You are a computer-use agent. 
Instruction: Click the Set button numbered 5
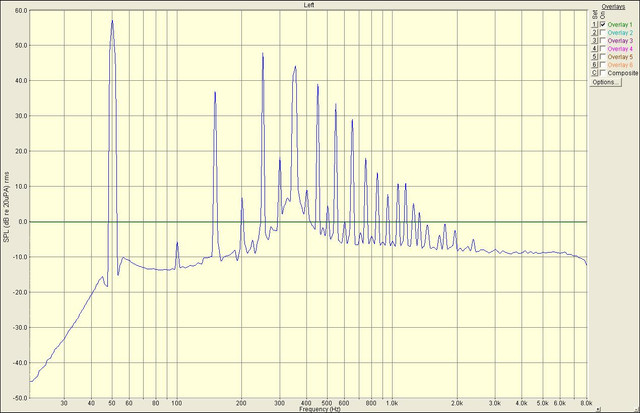pyautogui.click(x=595, y=57)
